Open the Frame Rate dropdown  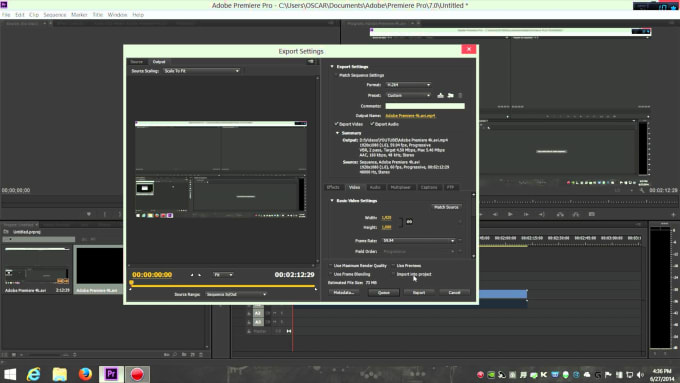coord(418,240)
